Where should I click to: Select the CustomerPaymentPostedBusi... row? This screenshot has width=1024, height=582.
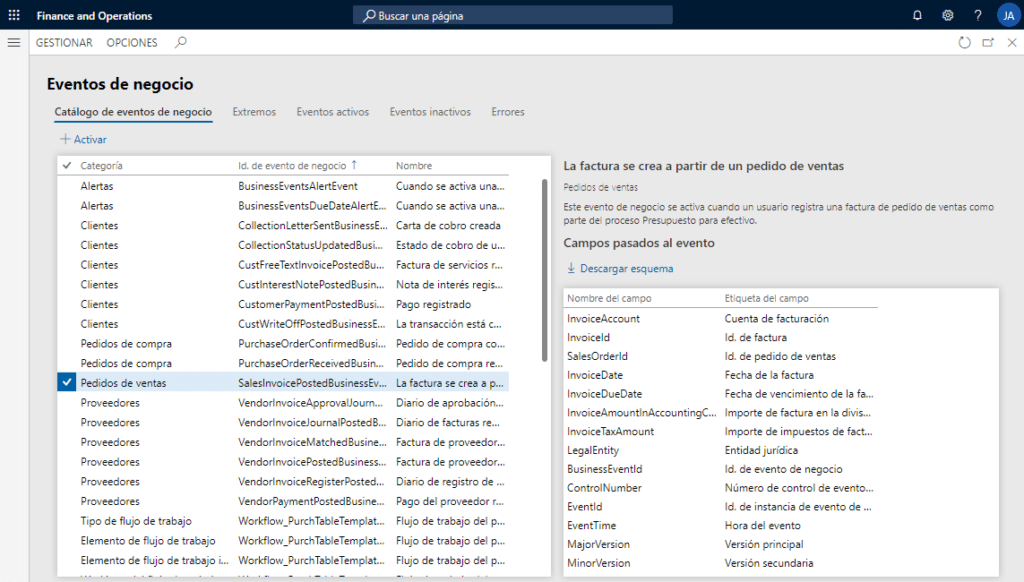[283, 304]
